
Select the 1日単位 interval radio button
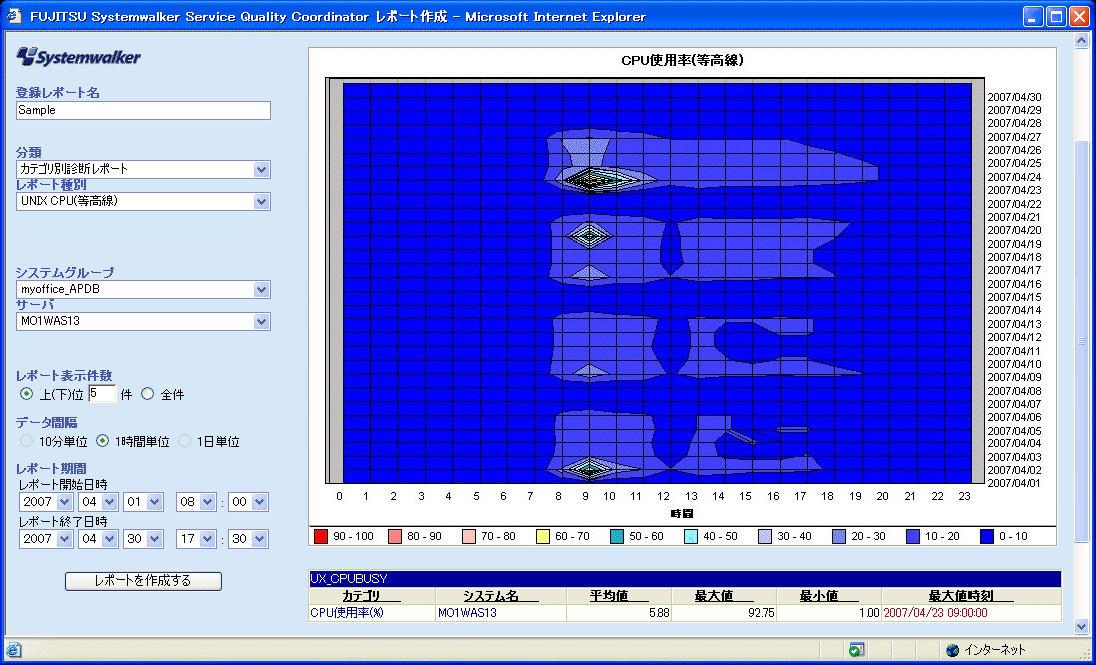185,441
